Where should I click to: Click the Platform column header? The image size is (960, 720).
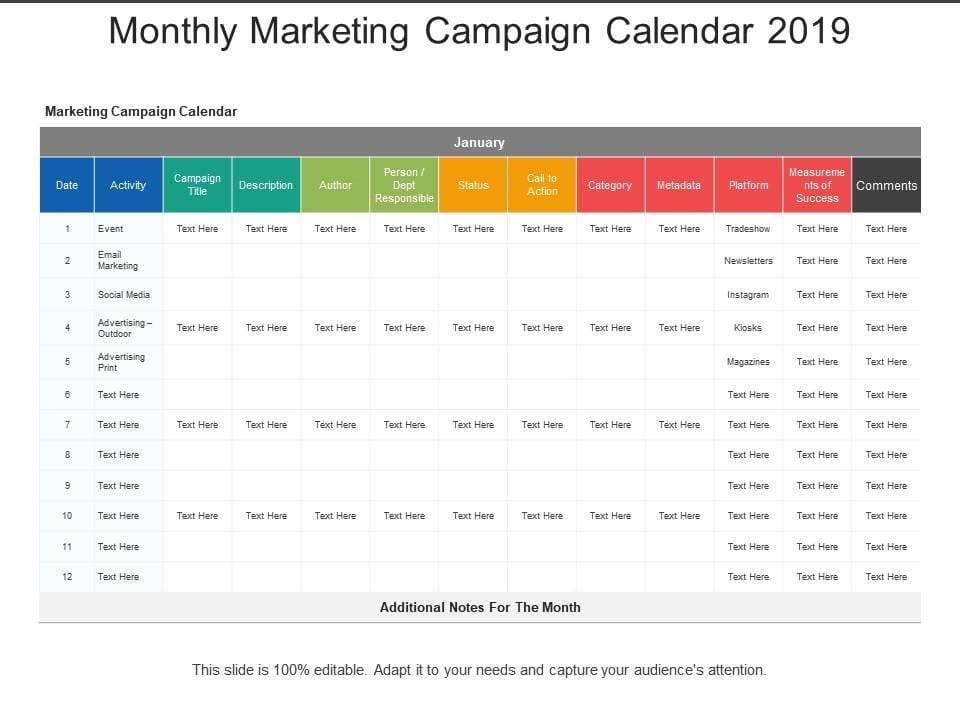748,185
